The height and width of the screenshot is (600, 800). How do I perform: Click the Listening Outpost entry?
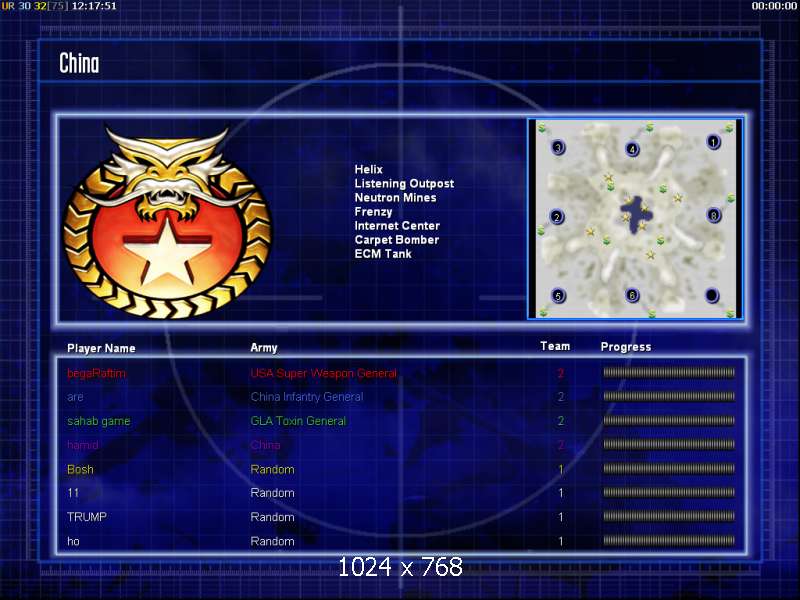(x=404, y=184)
